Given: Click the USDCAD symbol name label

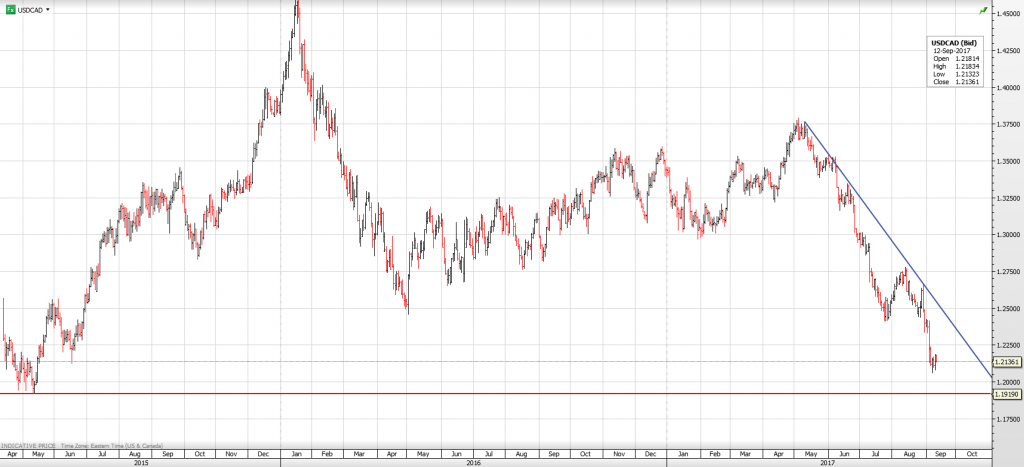Looking at the screenshot, I should 30,8.
